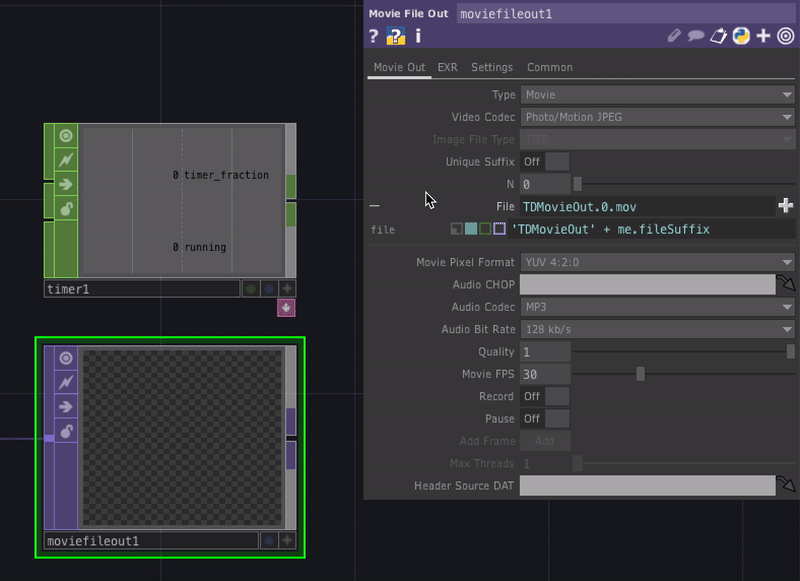The image size is (800, 581).
Task: Click the Audio CHOP arrow picker icon
Action: 786,284
